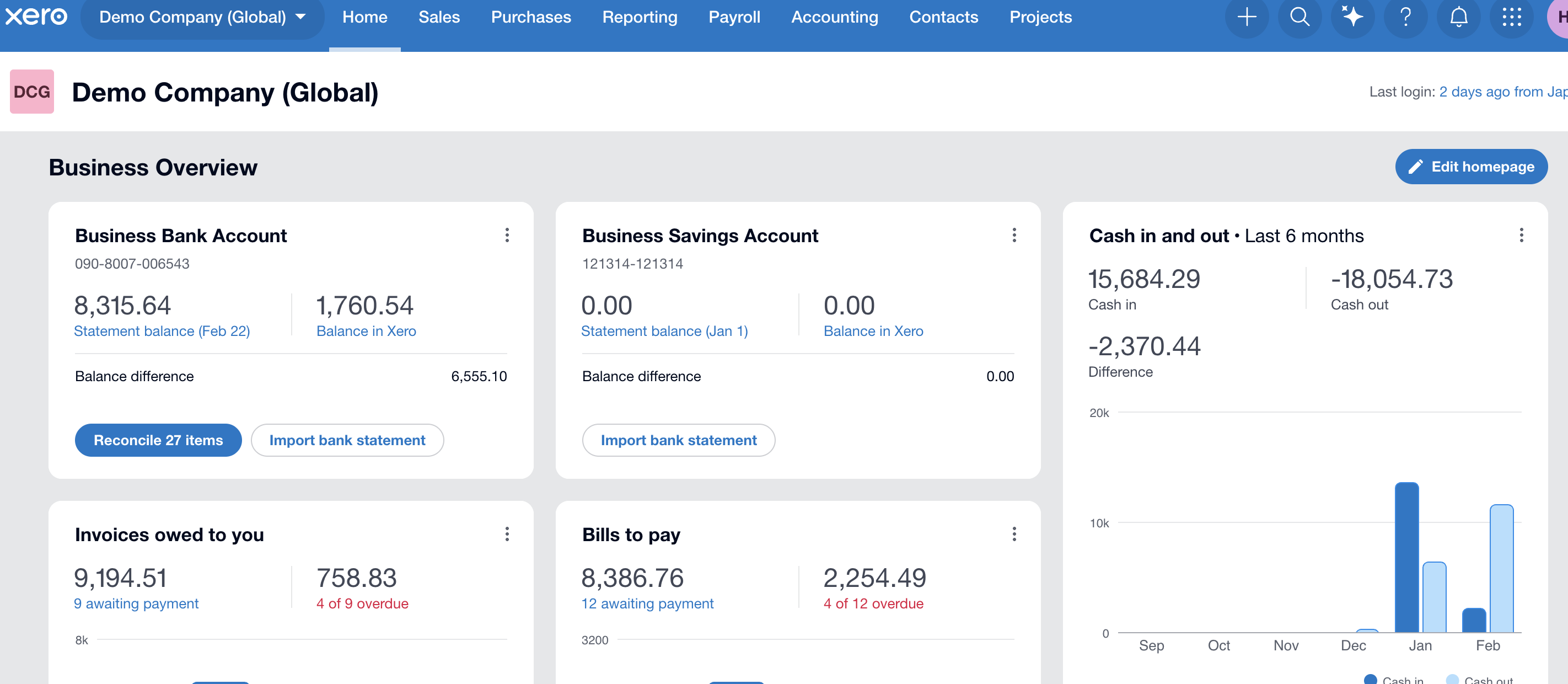Screen dimensions: 1568x684
Task: Open the sparkle AI assistant
Action: (1352, 17)
